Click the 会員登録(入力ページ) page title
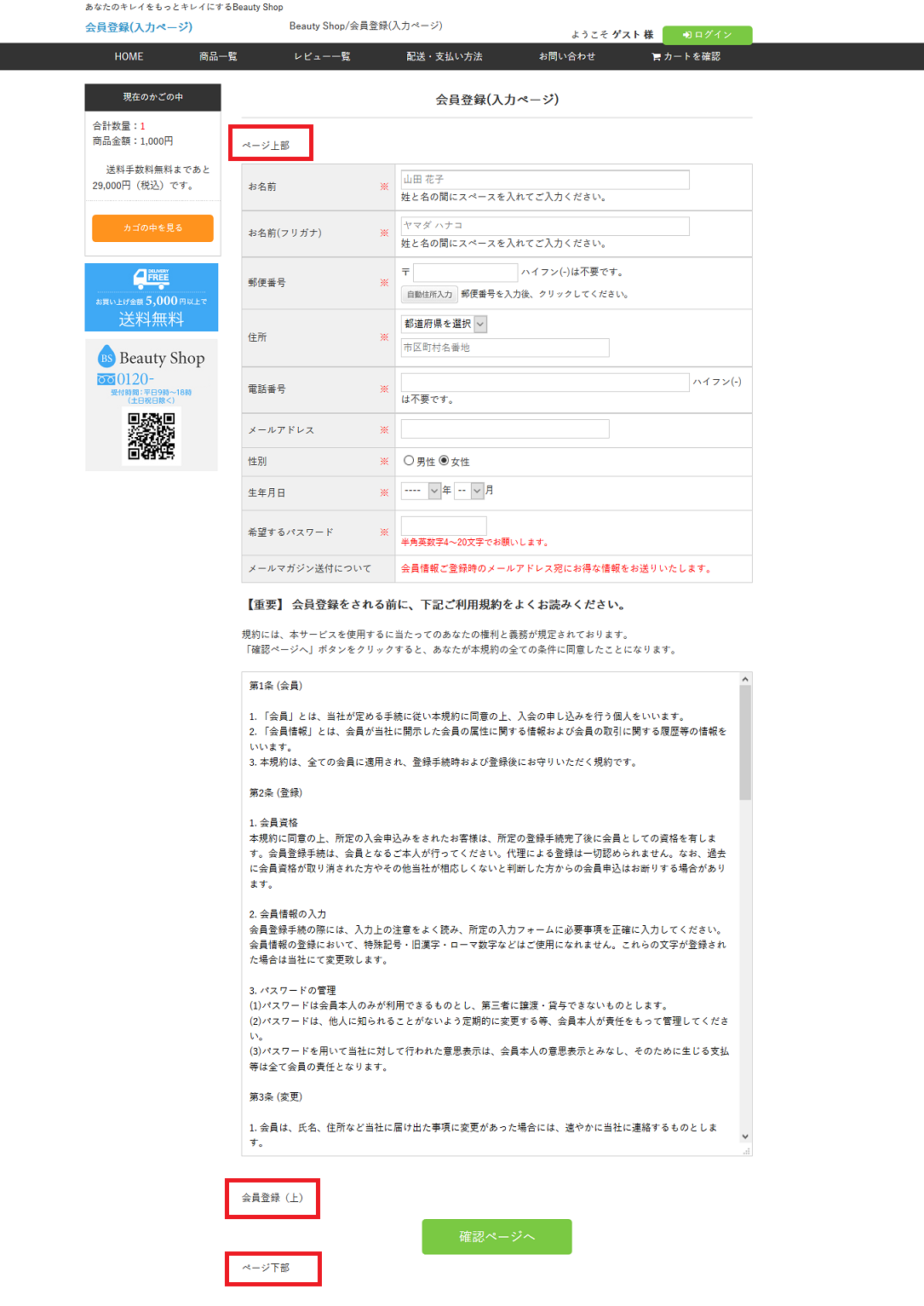 [497, 100]
